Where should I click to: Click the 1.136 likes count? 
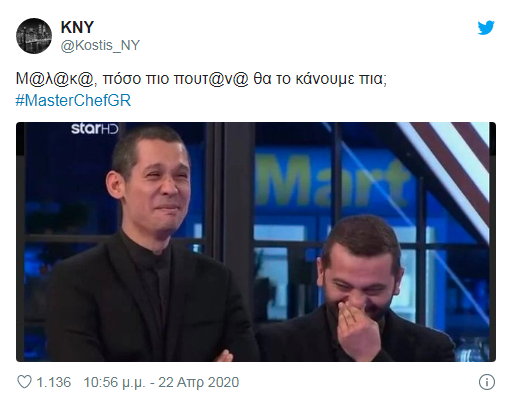pyautogui.click(x=54, y=382)
